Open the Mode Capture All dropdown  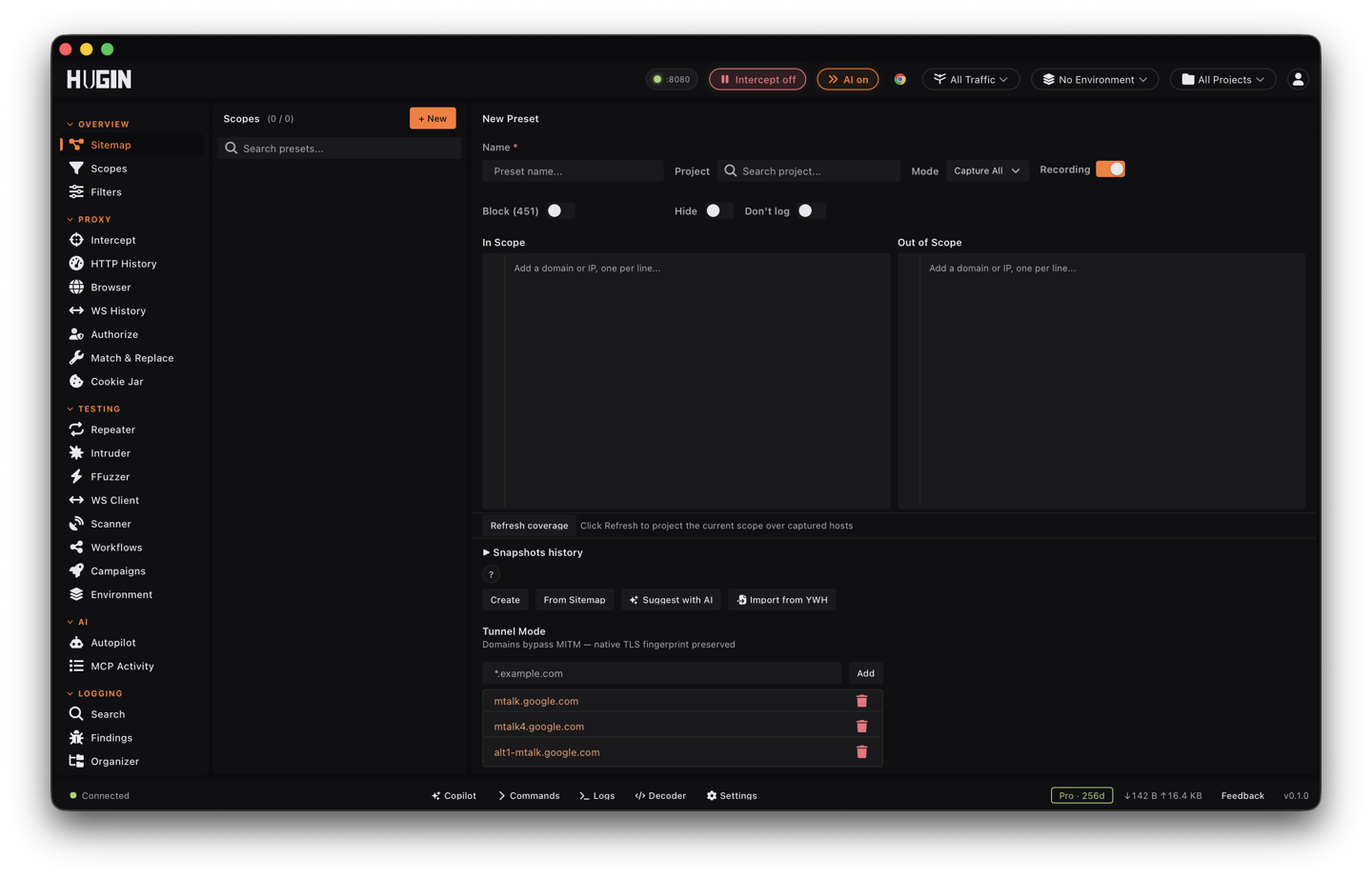tap(987, 170)
